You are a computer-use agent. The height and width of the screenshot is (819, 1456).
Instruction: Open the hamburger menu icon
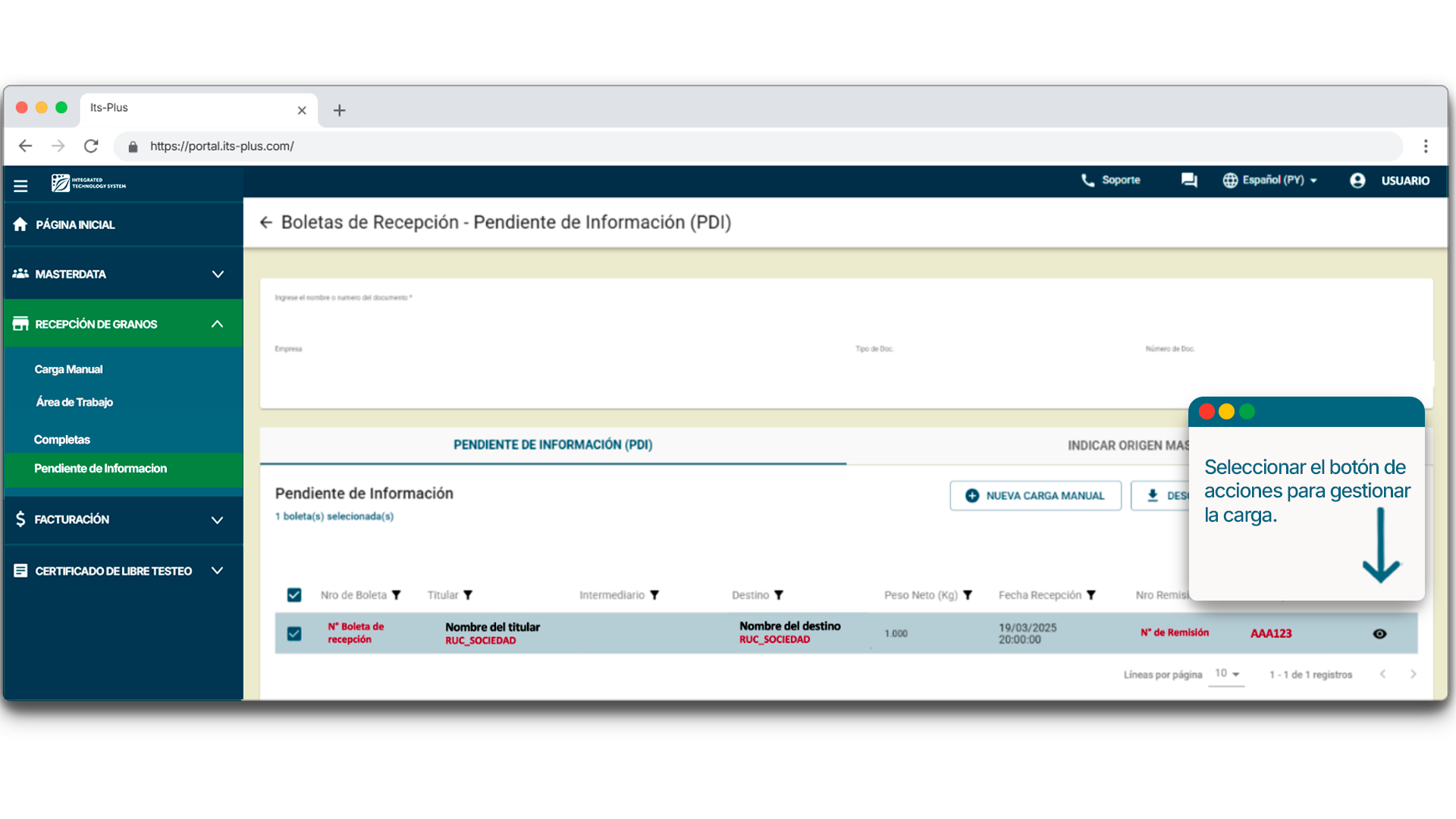point(20,185)
